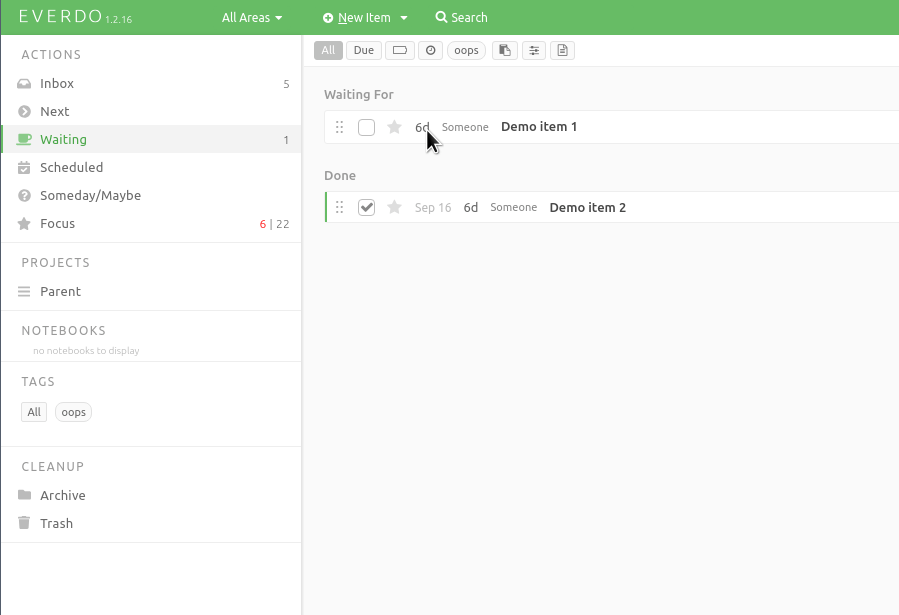Image resolution: width=899 pixels, height=615 pixels.
Task: Open the Trash in Cleanup section
Action: click(x=56, y=523)
